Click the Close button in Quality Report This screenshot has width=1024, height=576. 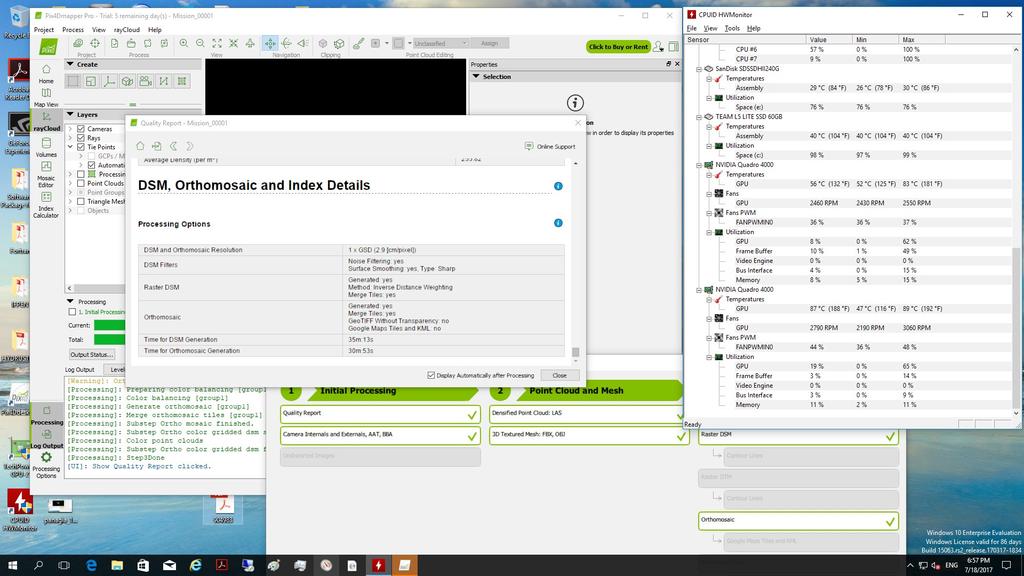560,376
